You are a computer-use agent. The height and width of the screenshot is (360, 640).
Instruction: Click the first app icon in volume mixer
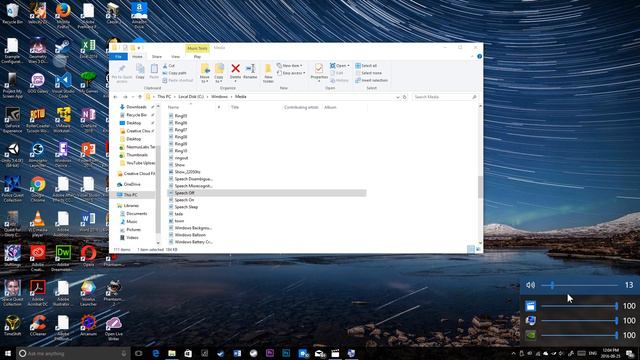[x=530, y=306]
